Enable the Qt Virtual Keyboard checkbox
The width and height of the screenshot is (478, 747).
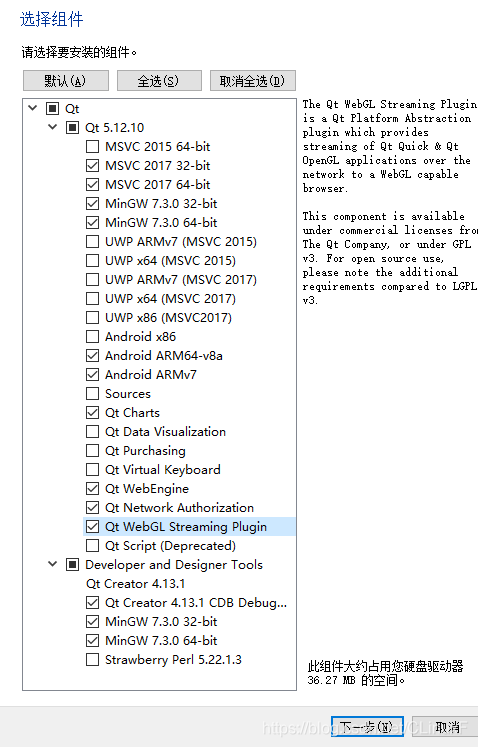tap(92, 470)
